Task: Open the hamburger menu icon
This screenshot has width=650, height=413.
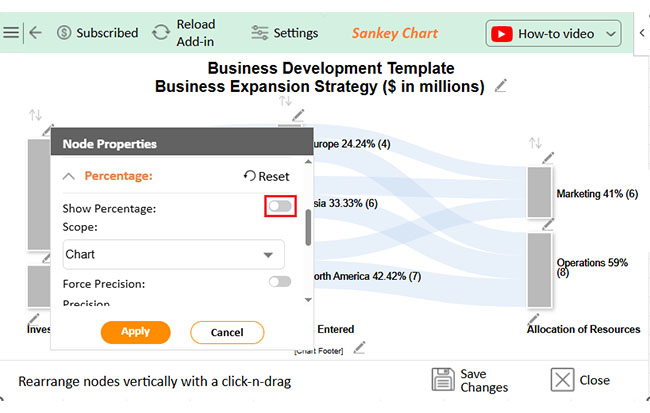Action: 11,33
